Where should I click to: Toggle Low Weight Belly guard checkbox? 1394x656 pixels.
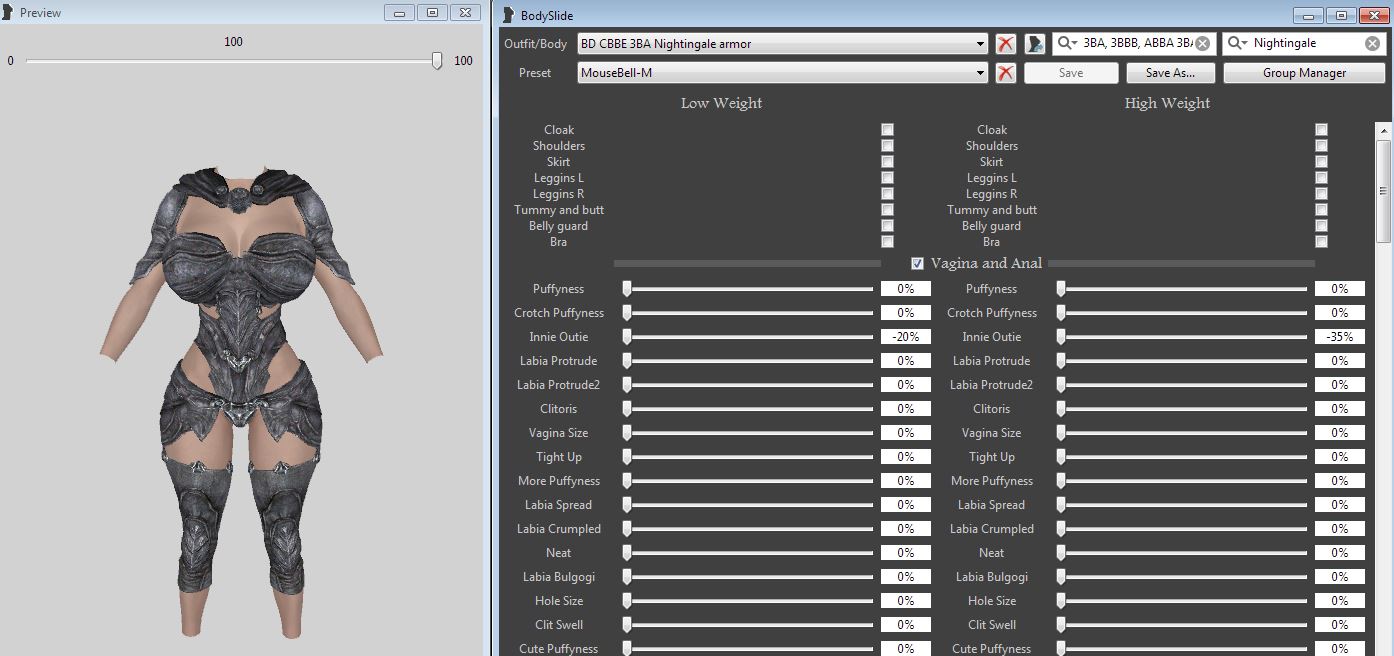887,226
